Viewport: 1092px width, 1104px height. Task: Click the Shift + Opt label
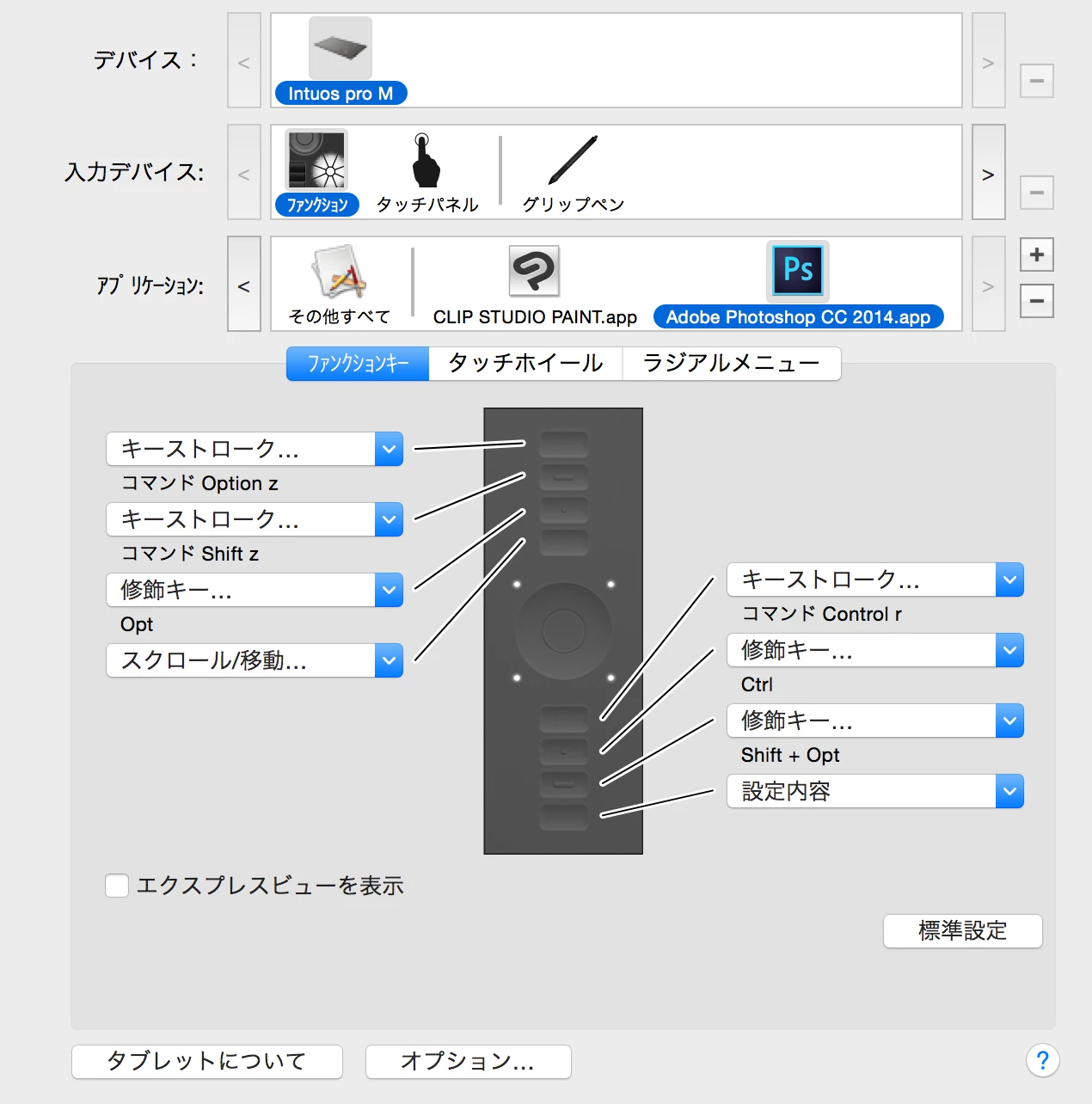(790, 755)
